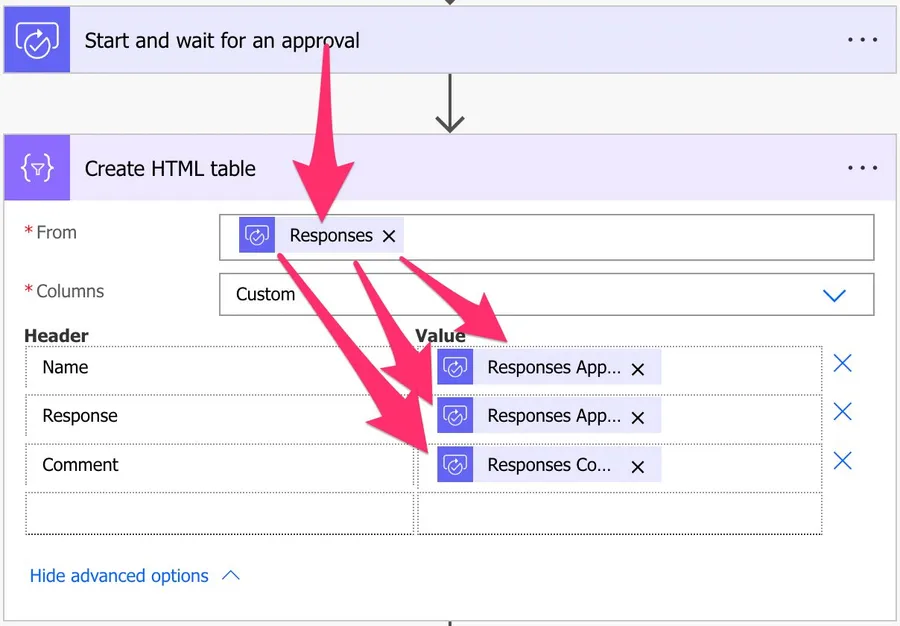Remove the Responses Co... token in Comment row
900x626 pixels.
[638, 466]
